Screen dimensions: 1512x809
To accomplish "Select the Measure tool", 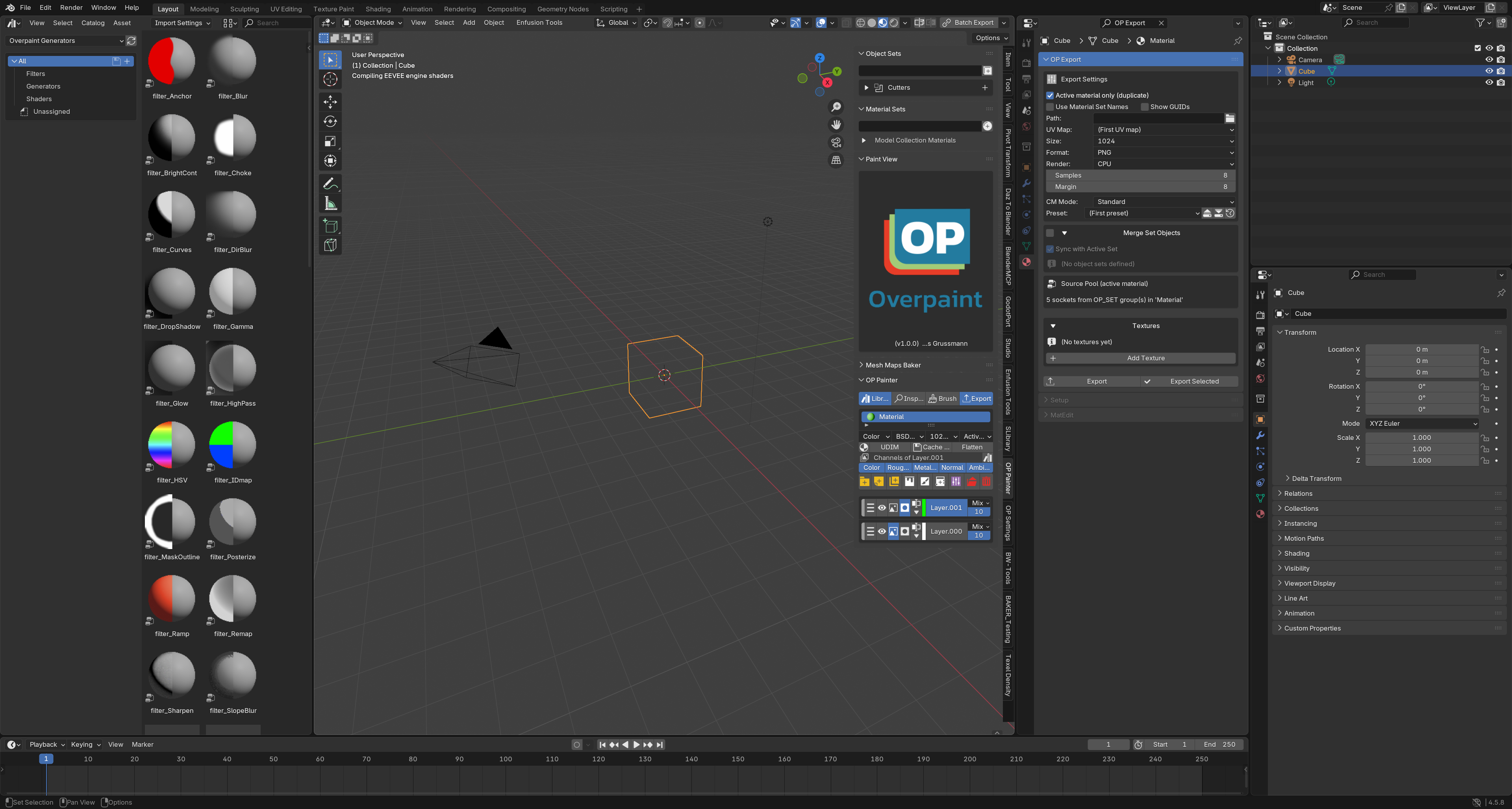I will (330, 204).
